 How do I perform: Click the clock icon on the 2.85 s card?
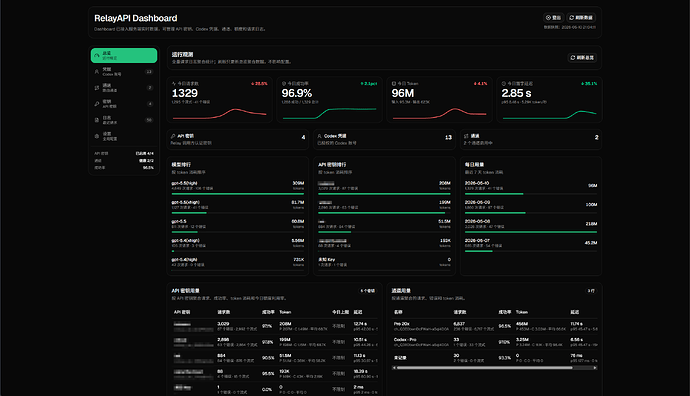504,83
